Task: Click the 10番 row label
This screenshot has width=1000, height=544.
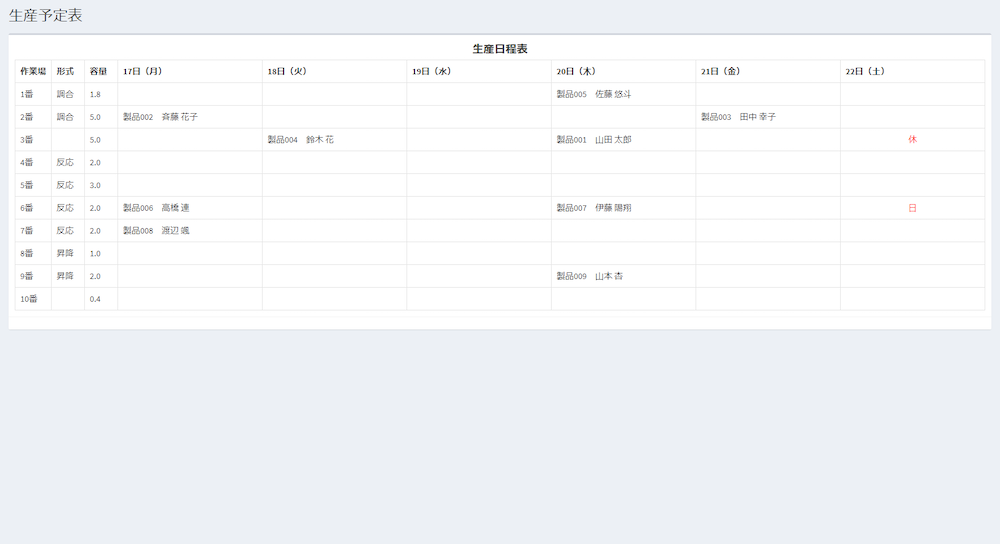Action: click(28, 299)
